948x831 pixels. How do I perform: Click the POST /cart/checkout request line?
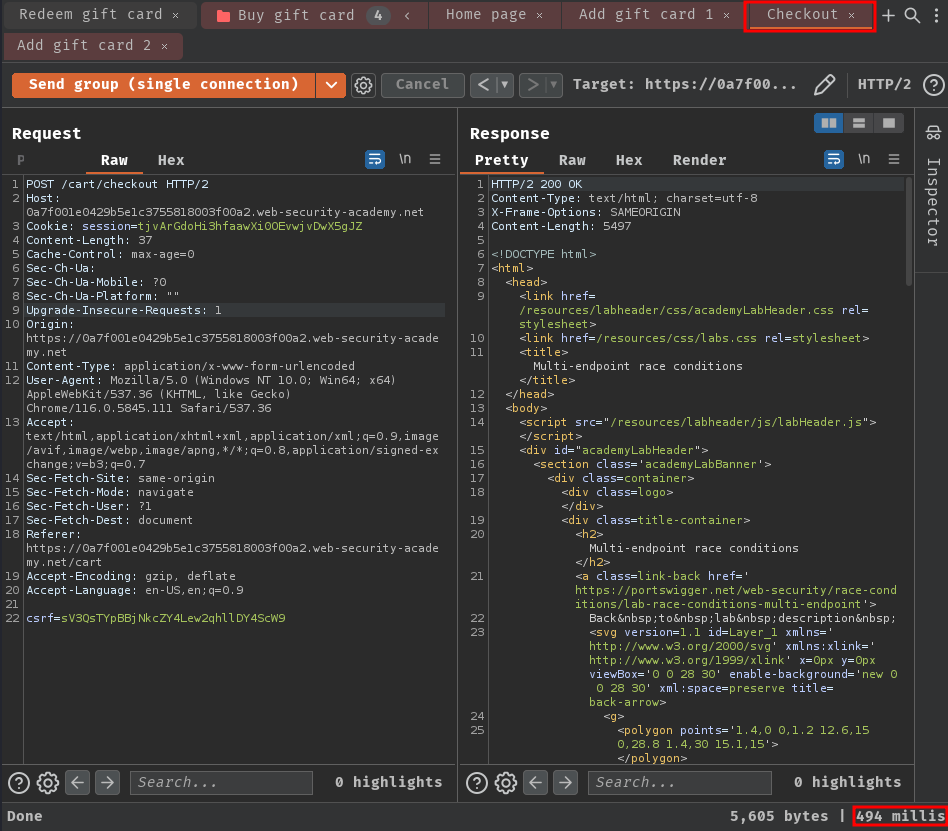[x=117, y=184]
